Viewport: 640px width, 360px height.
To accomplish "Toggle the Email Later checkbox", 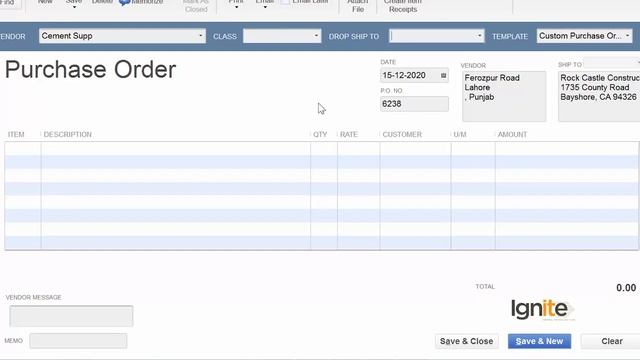I will tap(285, 2).
